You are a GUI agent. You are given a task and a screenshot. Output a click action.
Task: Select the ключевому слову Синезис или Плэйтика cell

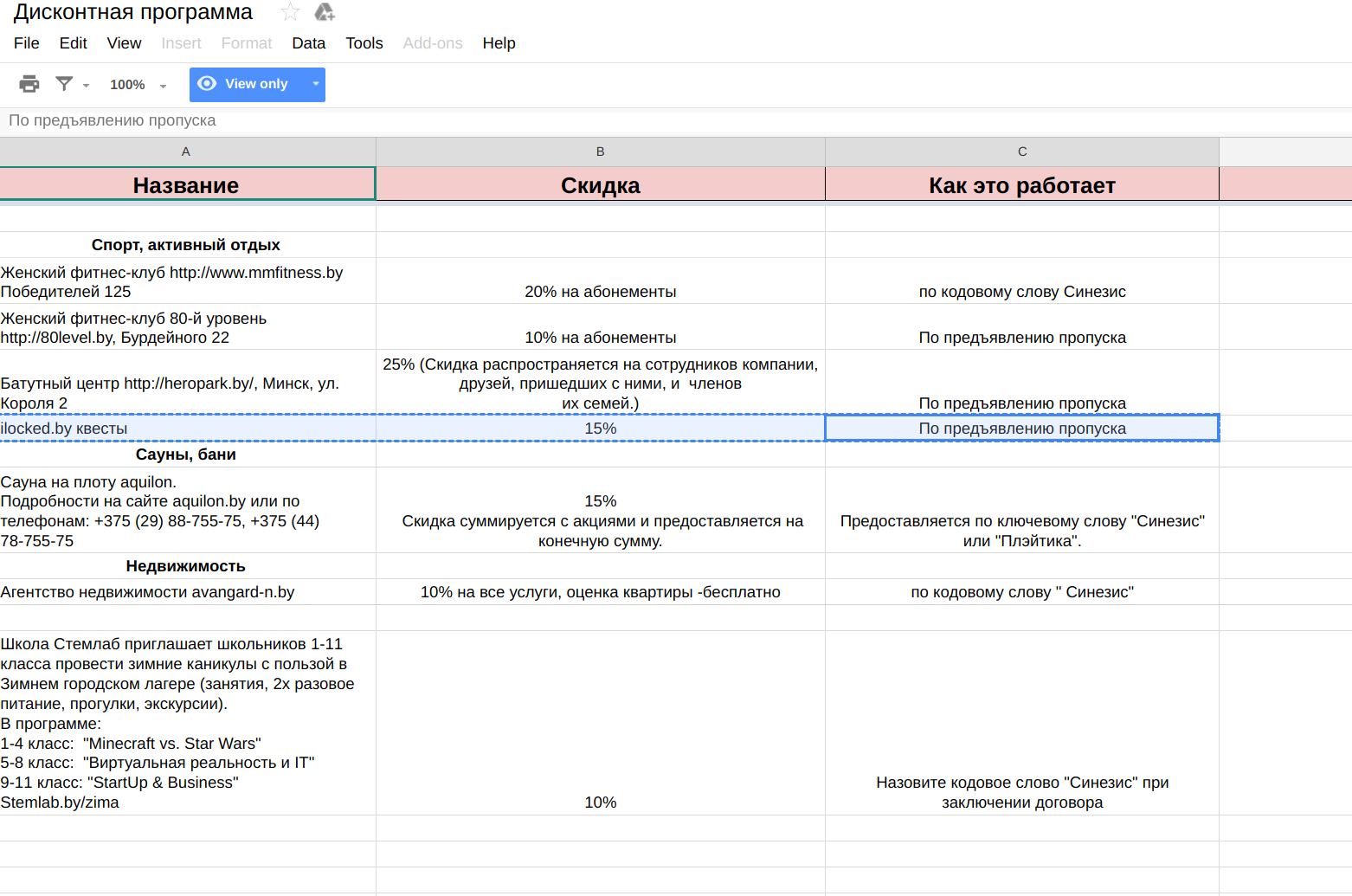pos(1022,511)
